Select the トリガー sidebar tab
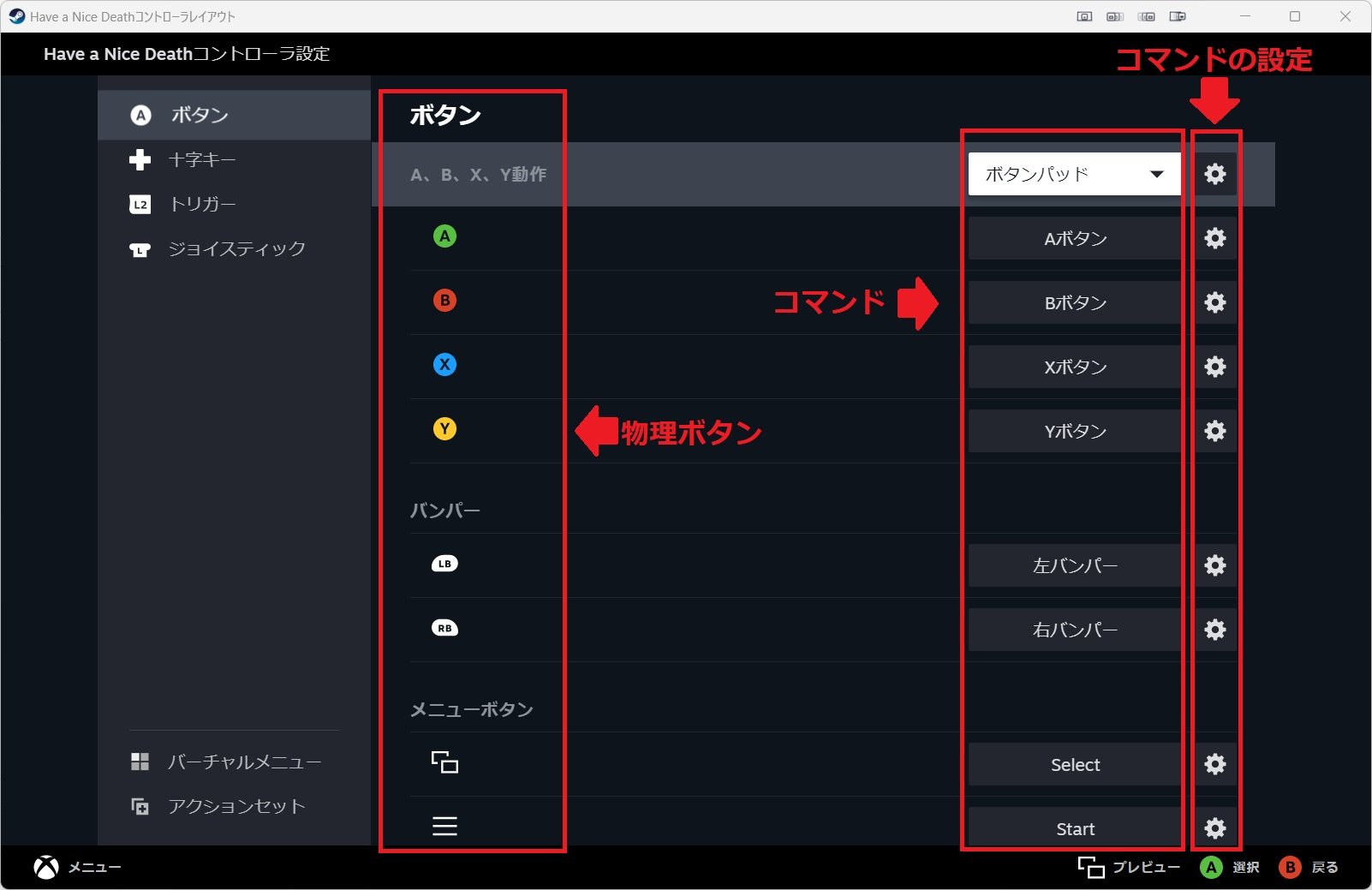This screenshot has width=1372, height=890. point(234,204)
